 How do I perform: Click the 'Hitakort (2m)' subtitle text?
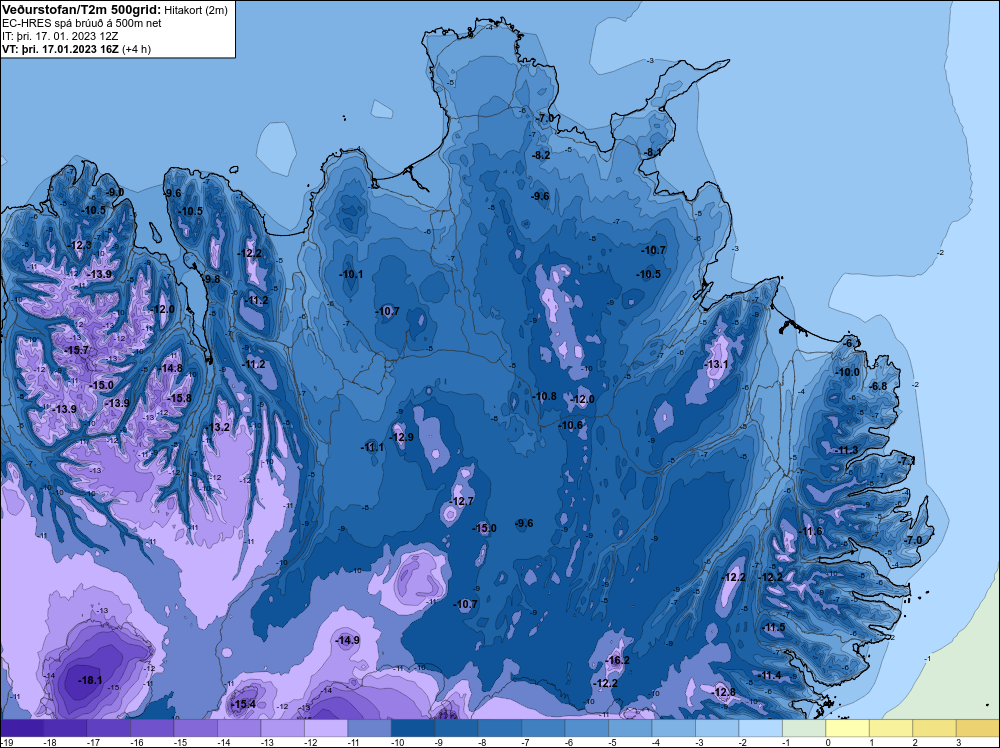(196, 10)
